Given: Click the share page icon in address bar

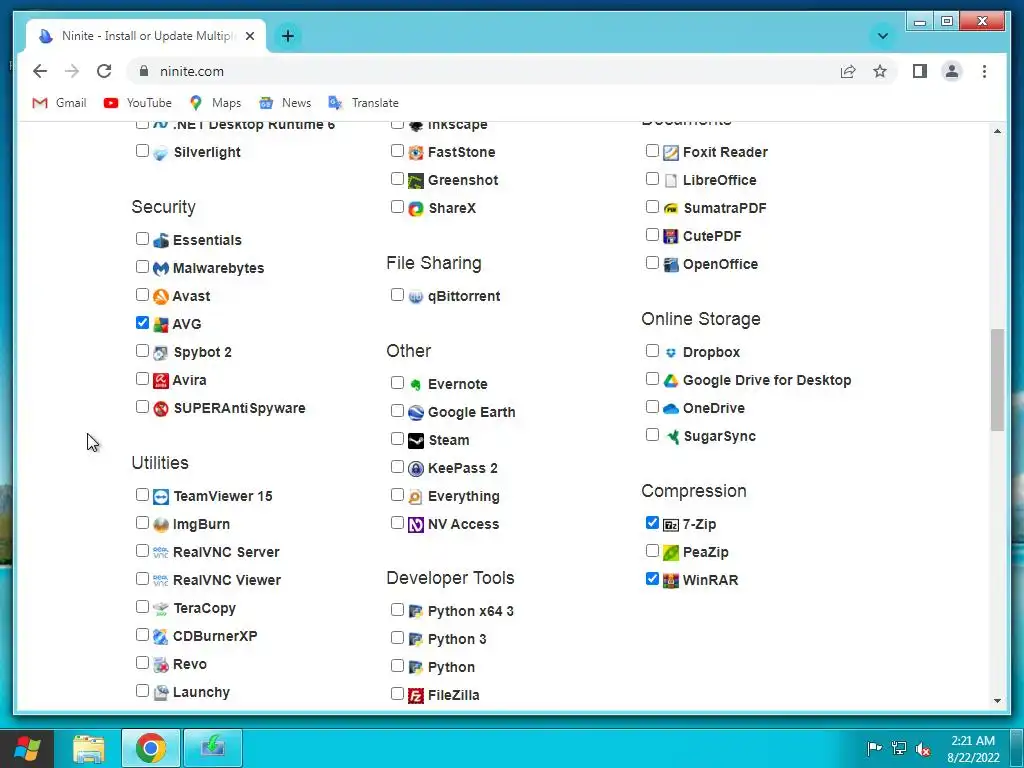Looking at the screenshot, I should (x=848, y=71).
